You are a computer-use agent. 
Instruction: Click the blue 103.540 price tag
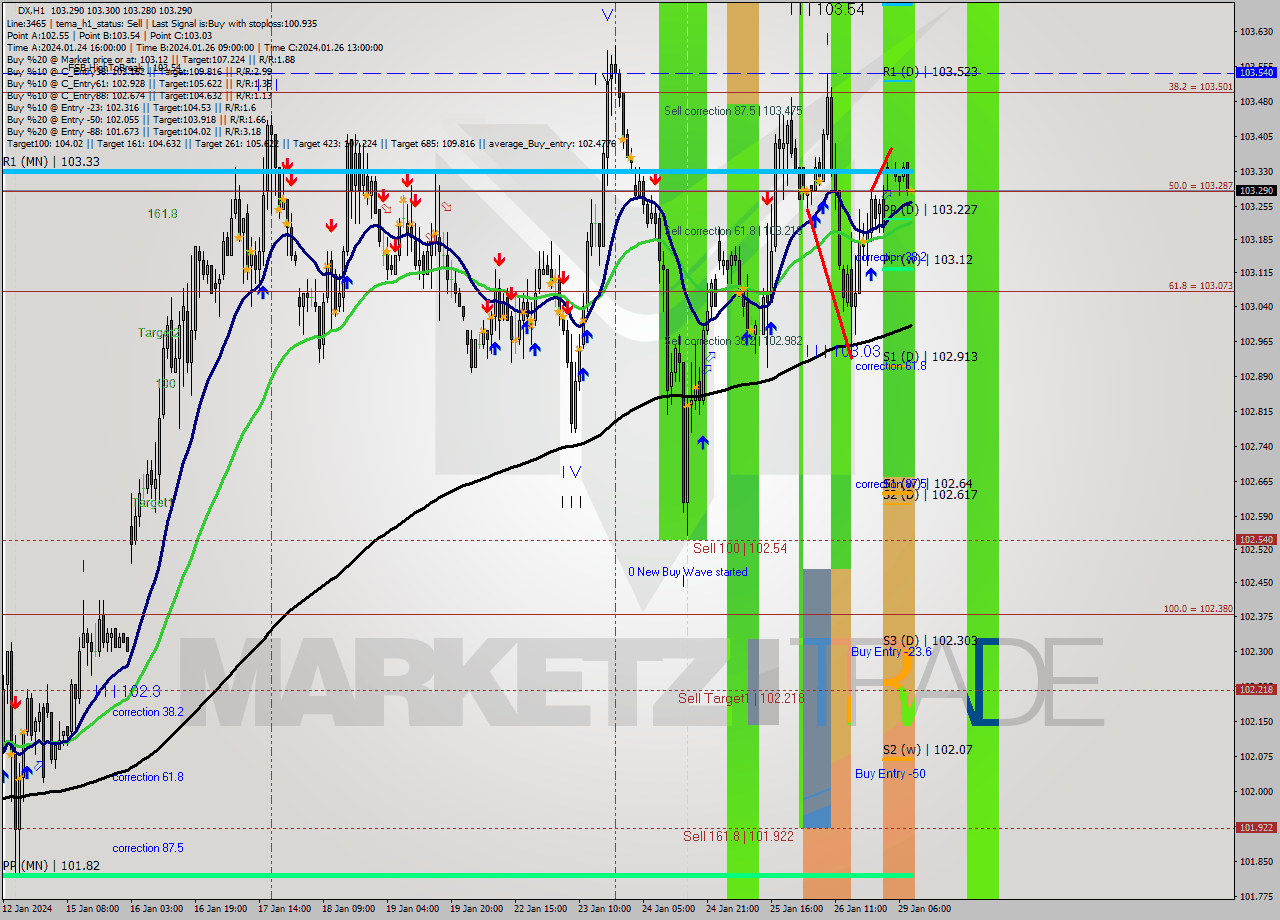pos(1257,72)
